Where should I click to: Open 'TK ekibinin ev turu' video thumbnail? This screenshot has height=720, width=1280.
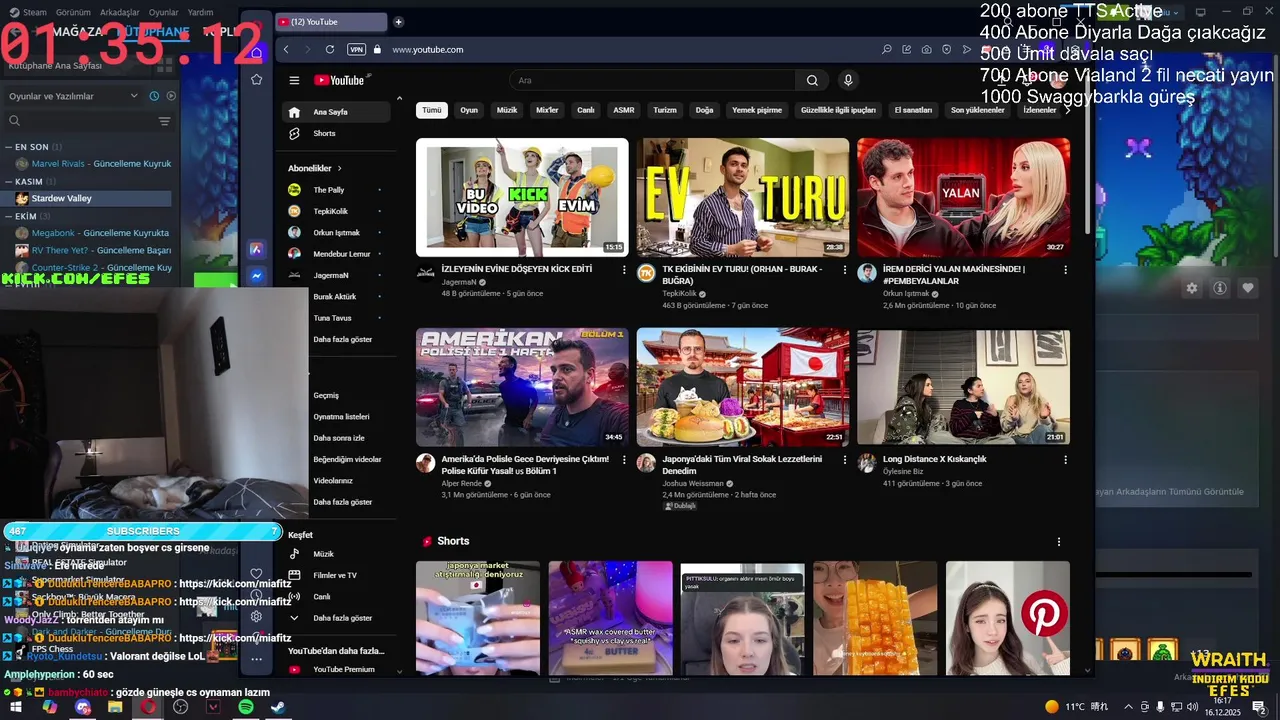[x=743, y=197]
